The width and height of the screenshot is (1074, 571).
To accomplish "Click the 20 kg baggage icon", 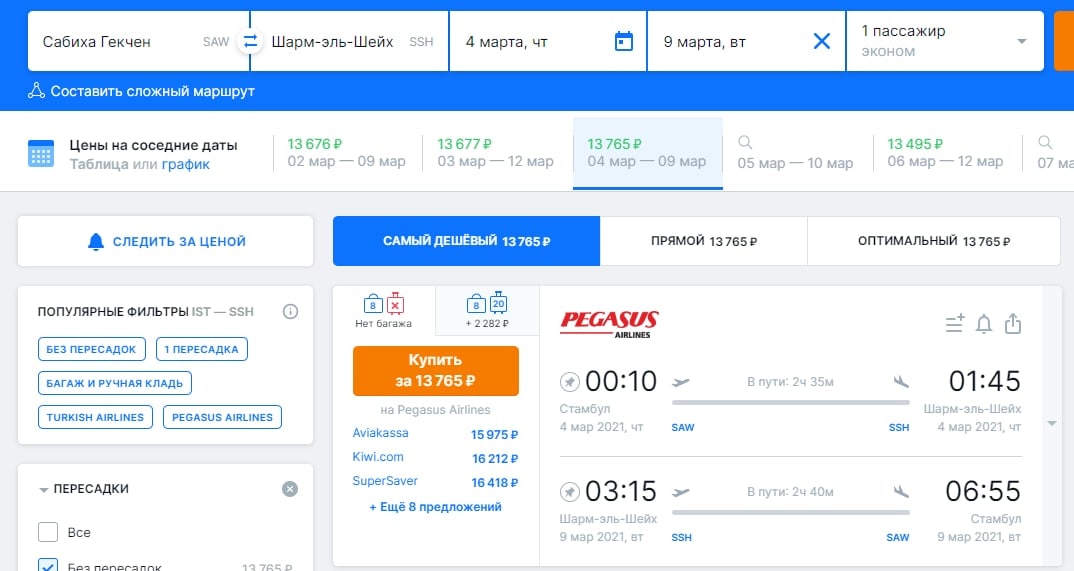I will click(498, 302).
